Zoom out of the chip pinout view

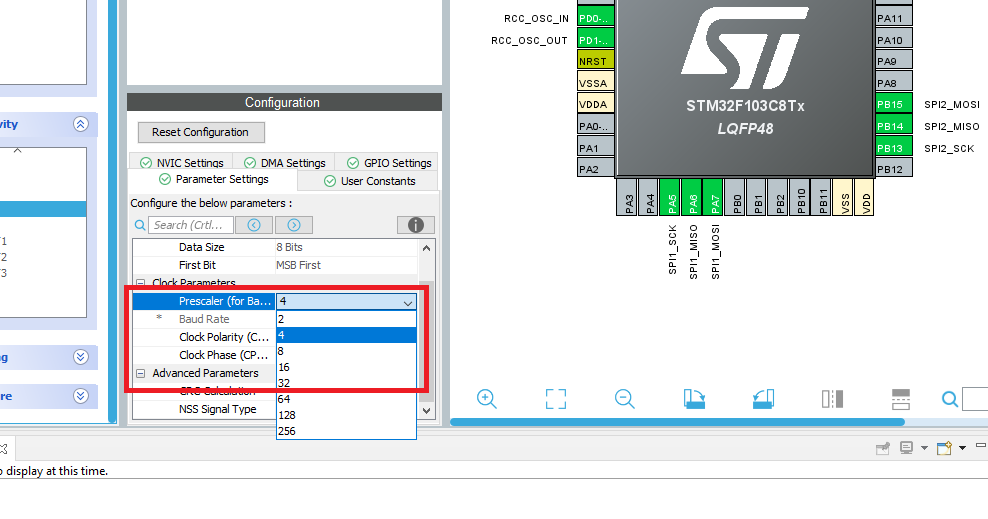pos(625,399)
